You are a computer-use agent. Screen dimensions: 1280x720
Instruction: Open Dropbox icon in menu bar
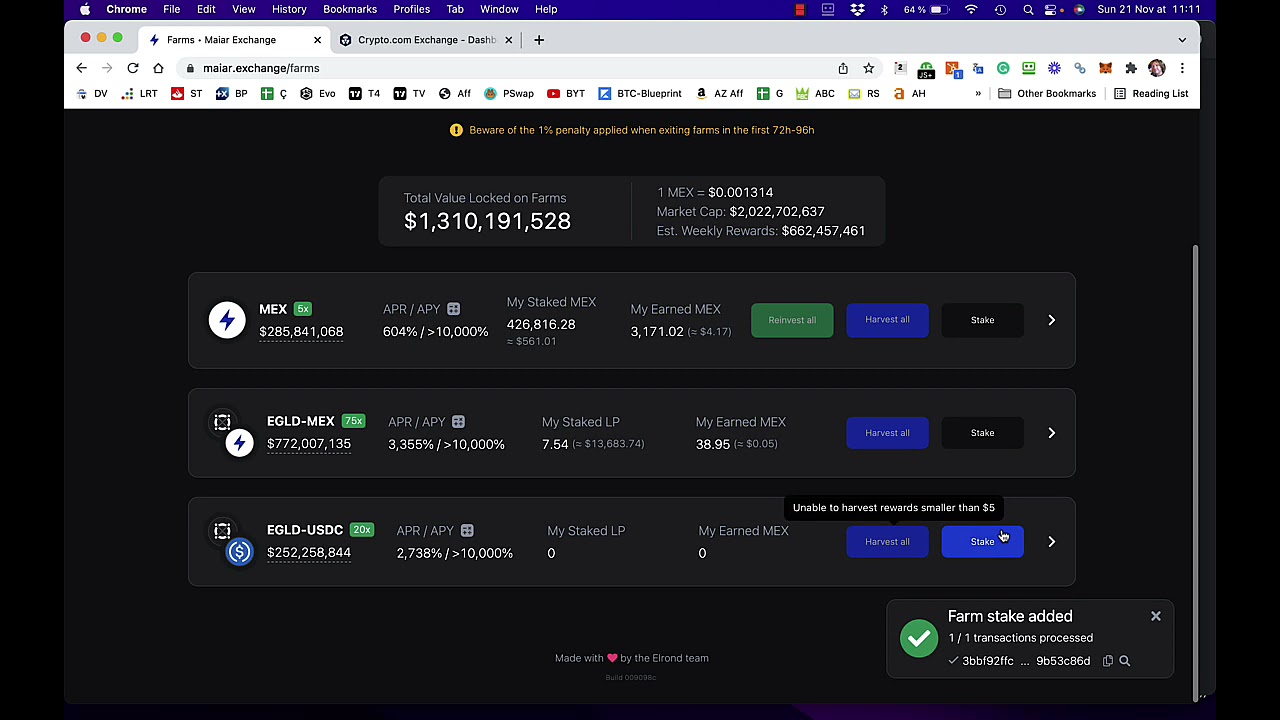[857, 9]
